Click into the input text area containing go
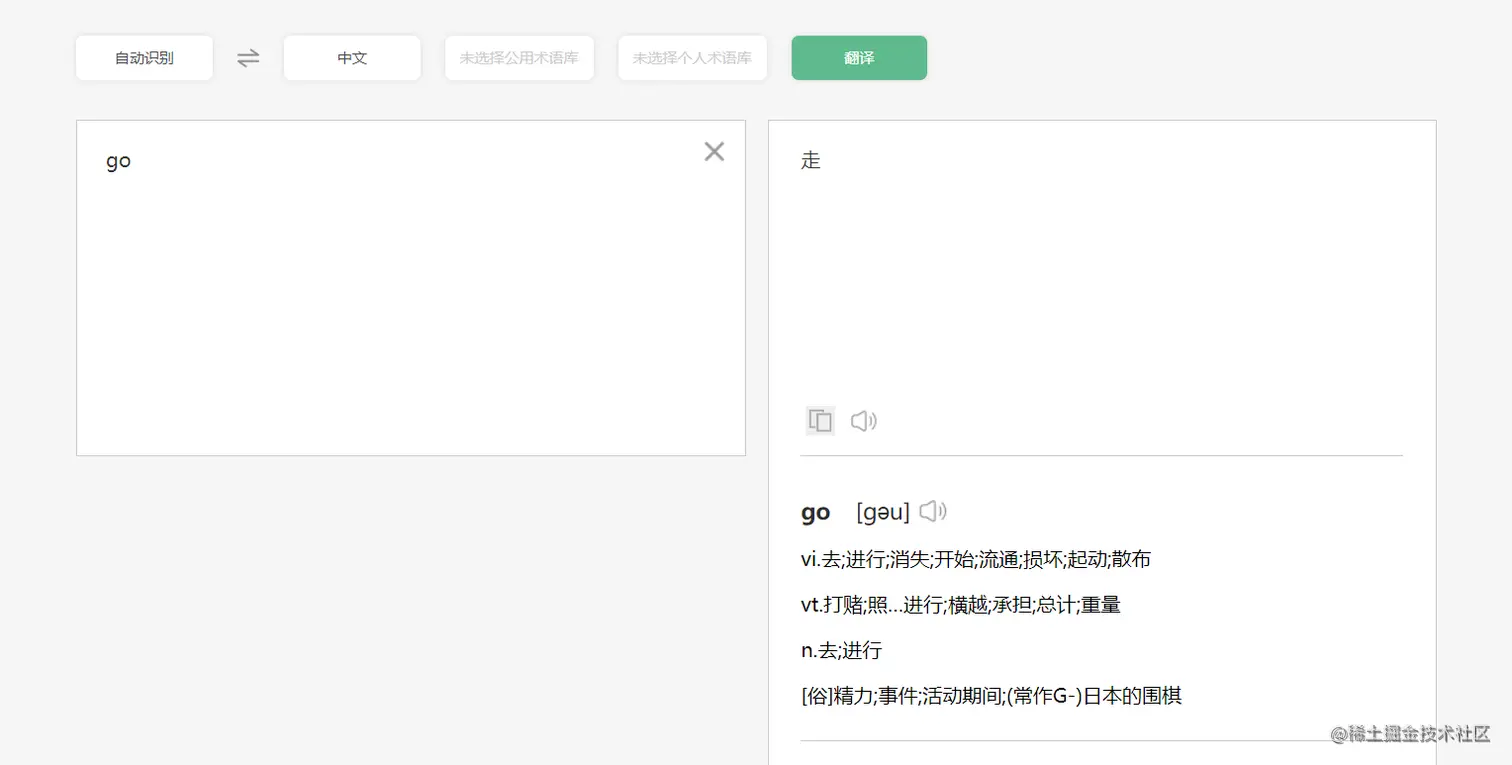 tap(411, 288)
